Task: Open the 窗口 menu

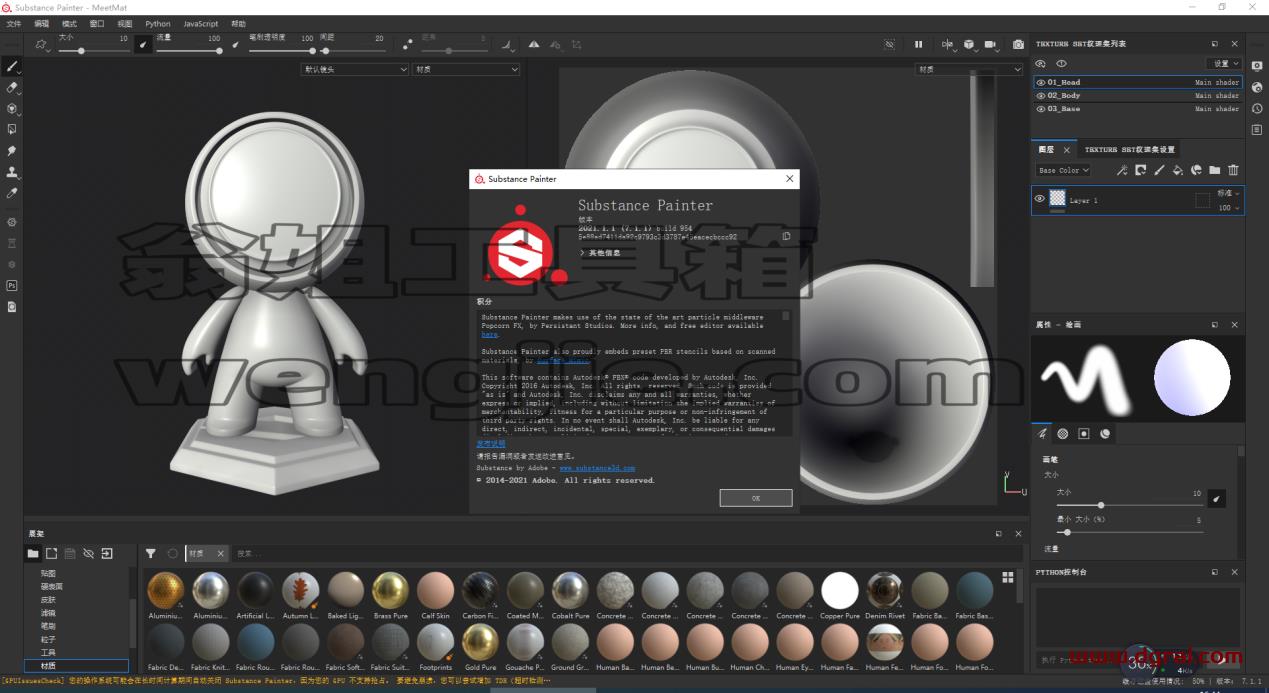Action: coord(96,23)
